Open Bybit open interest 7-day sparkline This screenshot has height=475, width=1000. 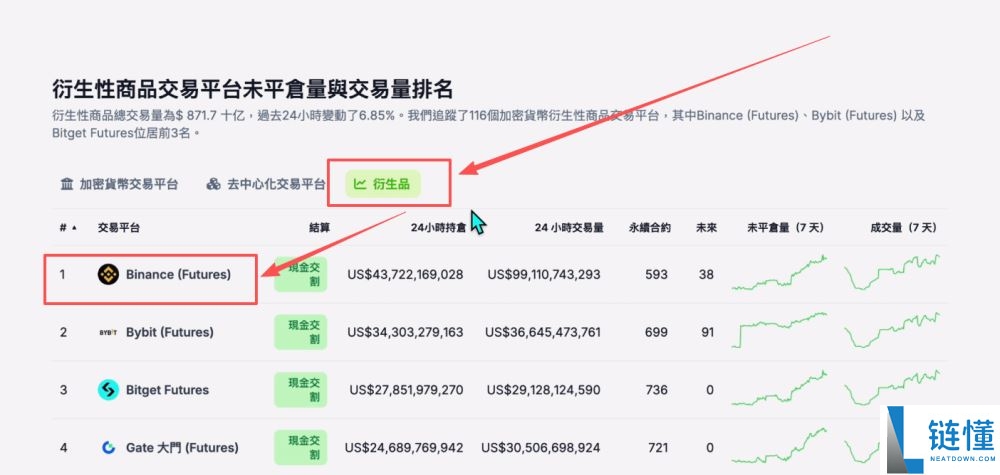click(779, 330)
